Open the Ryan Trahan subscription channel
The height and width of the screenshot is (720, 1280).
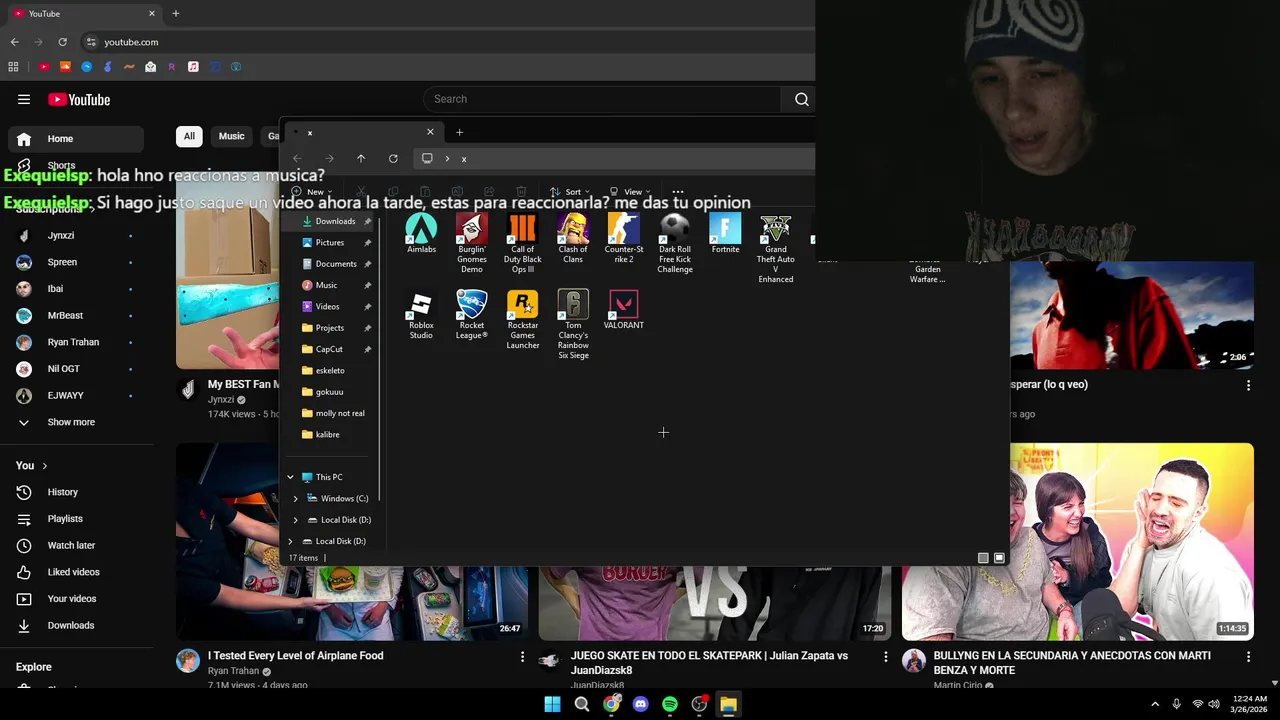[x=76, y=342]
